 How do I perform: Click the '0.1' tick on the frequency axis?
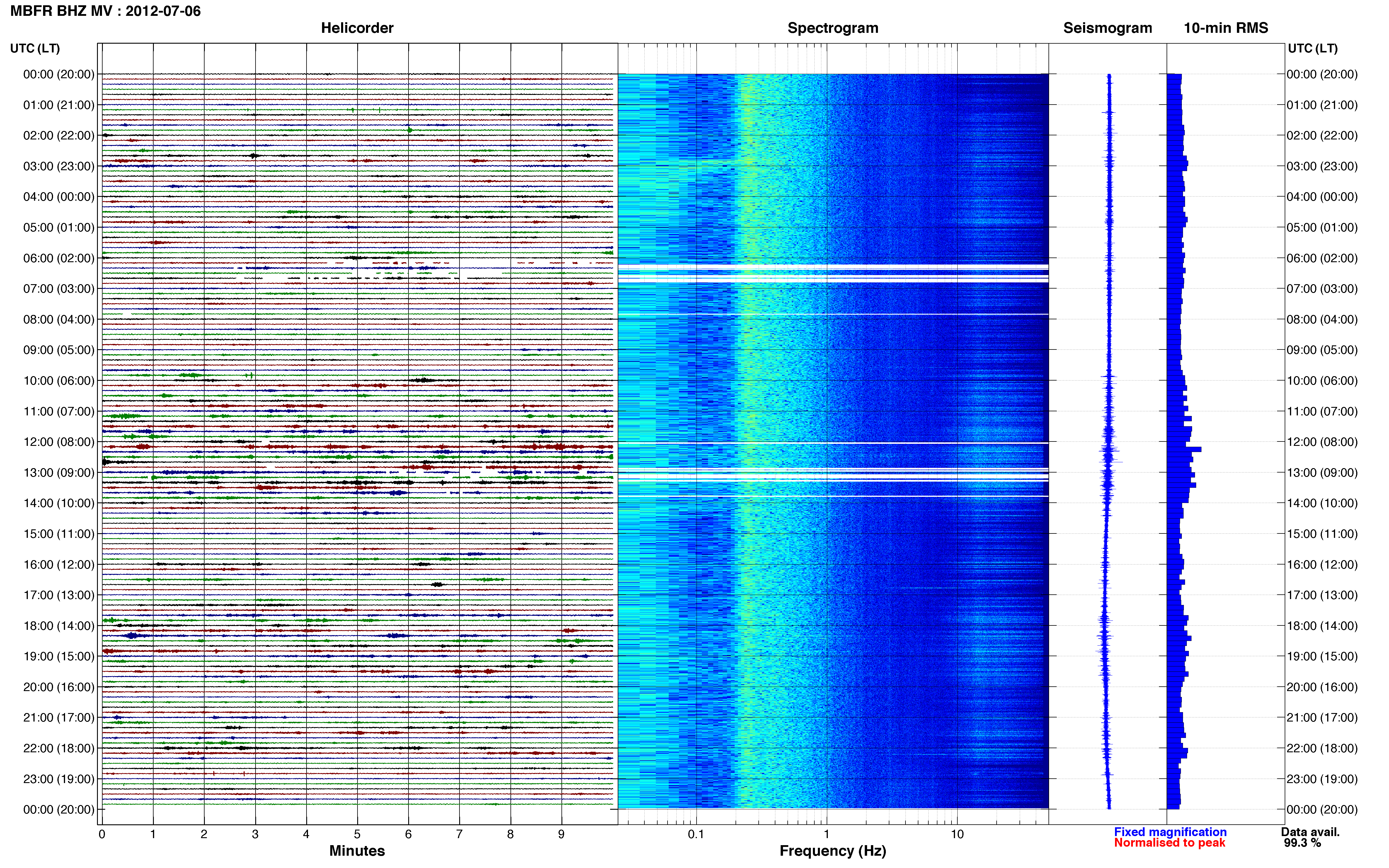[696, 834]
